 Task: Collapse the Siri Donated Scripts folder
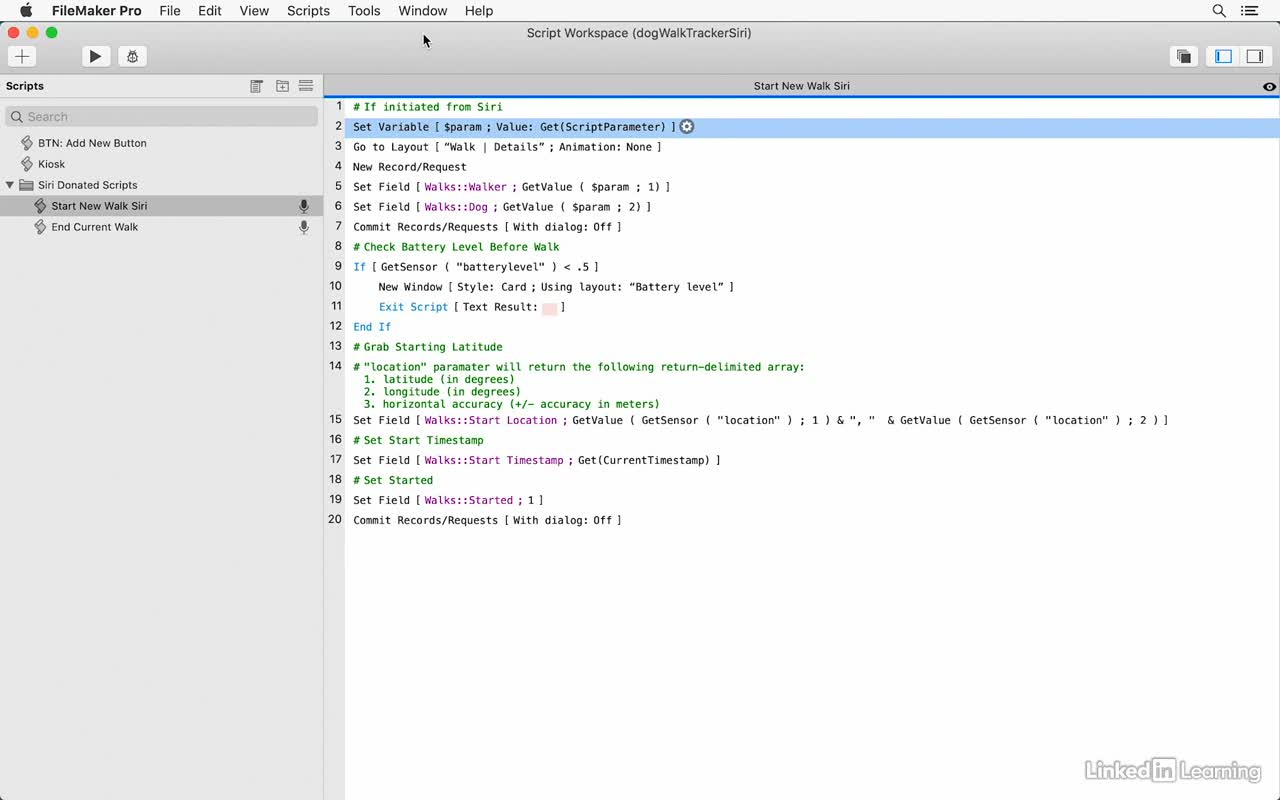point(10,185)
